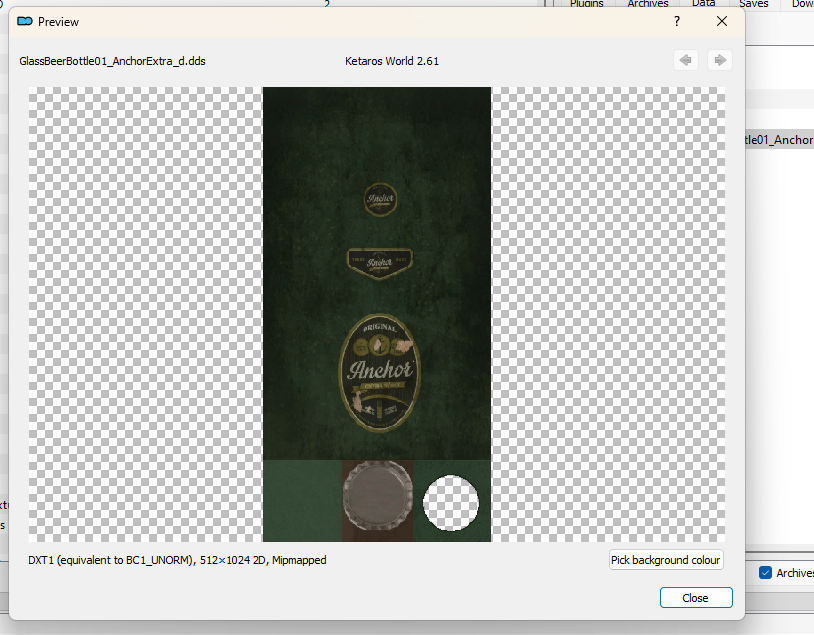Switch to Saves tab in background window
814x635 pixels.
coord(753,4)
